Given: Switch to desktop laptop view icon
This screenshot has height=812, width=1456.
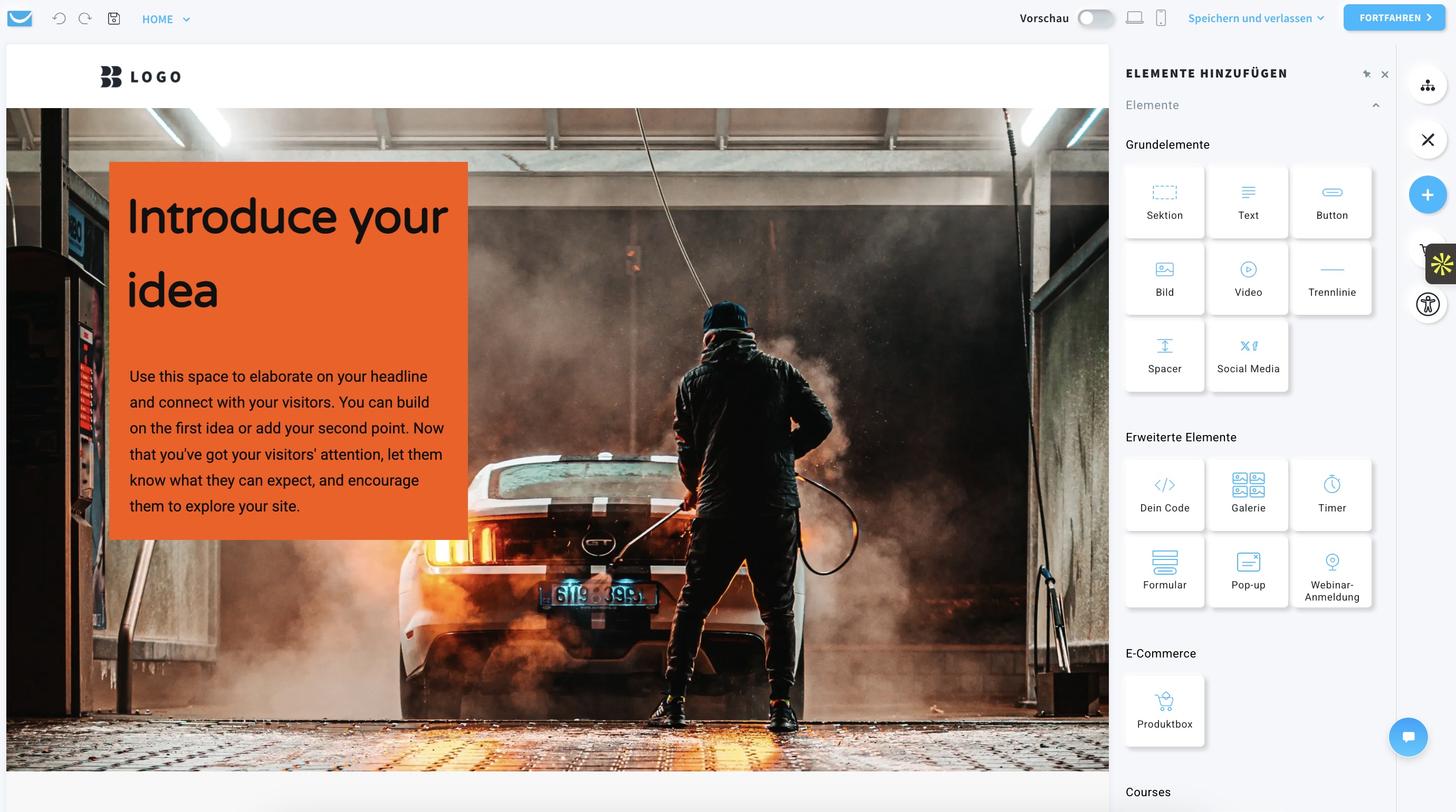Looking at the screenshot, I should [1134, 18].
